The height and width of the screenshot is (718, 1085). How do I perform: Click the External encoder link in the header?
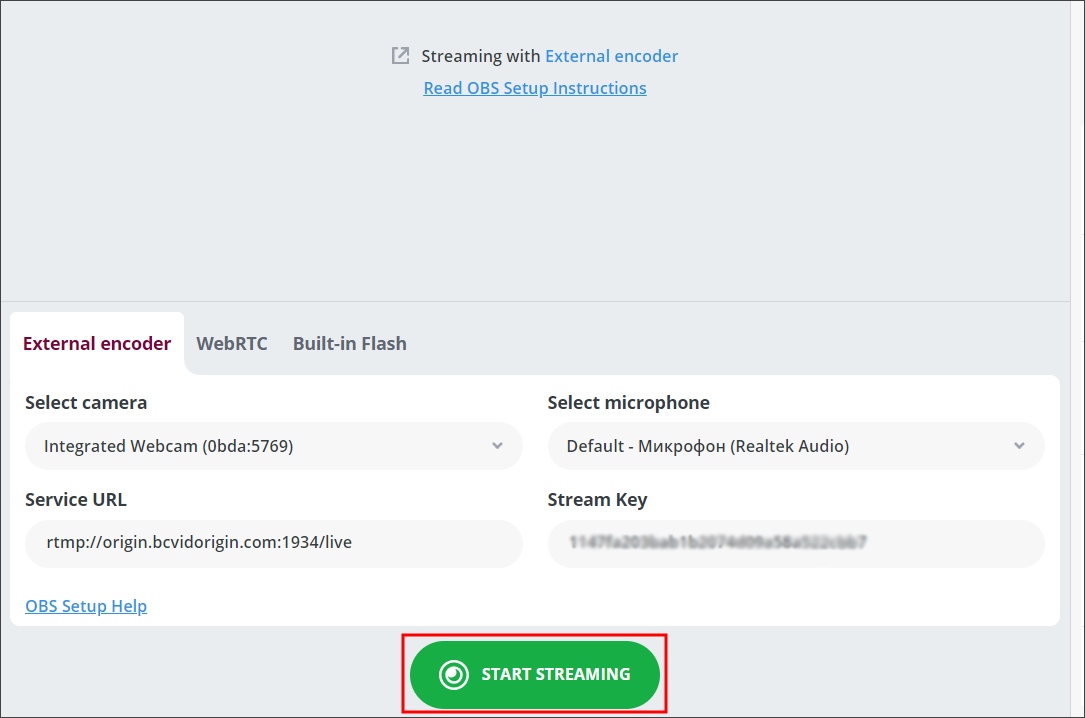tap(611, 56)
